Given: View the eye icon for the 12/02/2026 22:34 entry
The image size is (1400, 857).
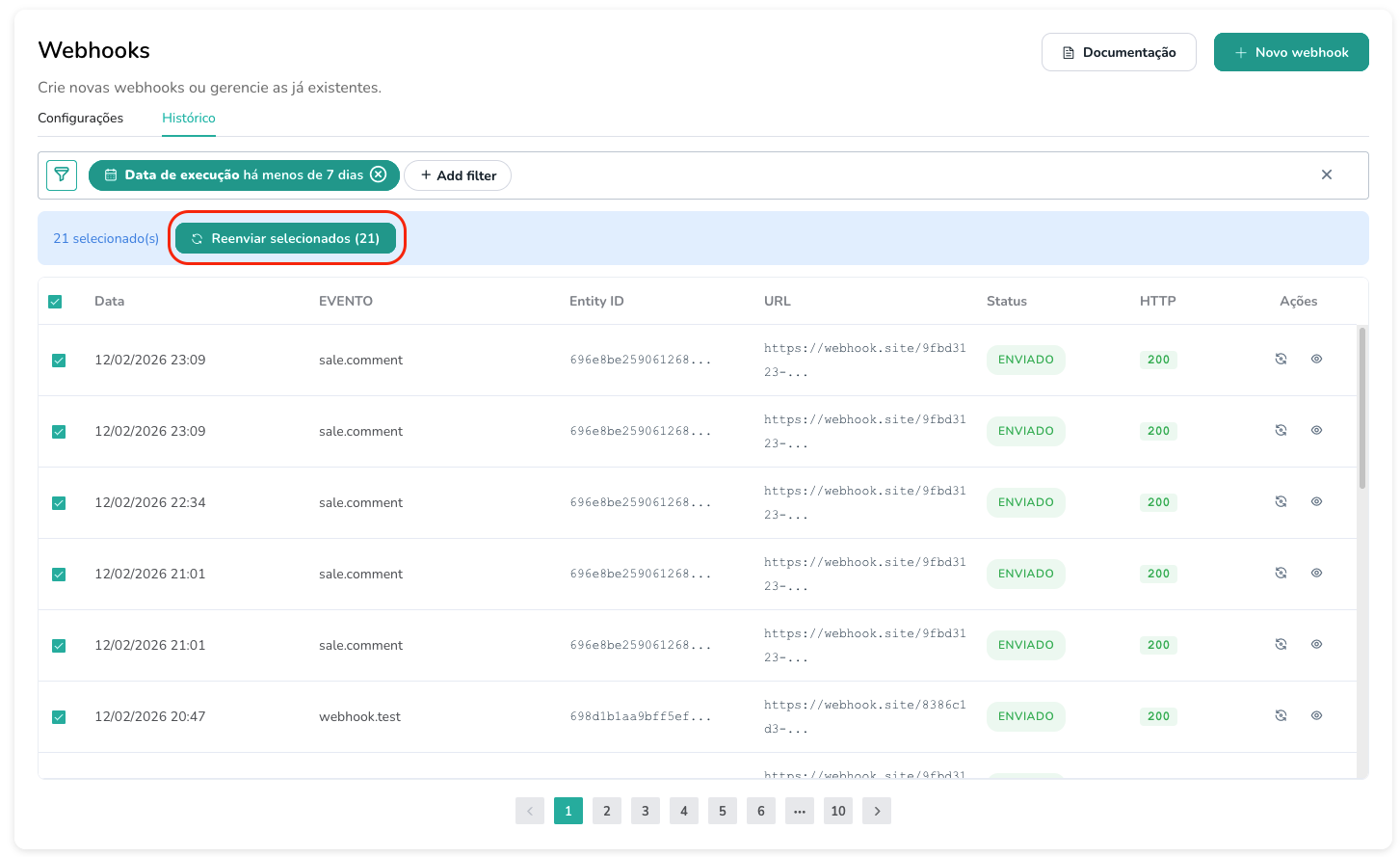Looking at the screenshot, I should 1316,501.
